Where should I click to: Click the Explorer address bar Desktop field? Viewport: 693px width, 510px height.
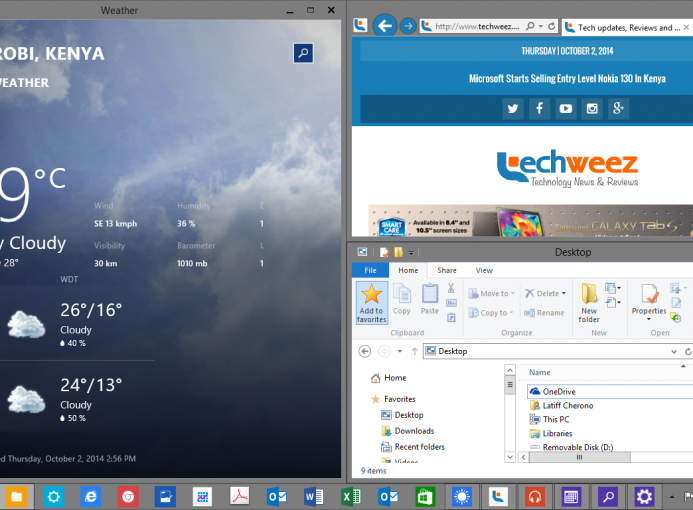pyautogui.click(x=546, y=351)
